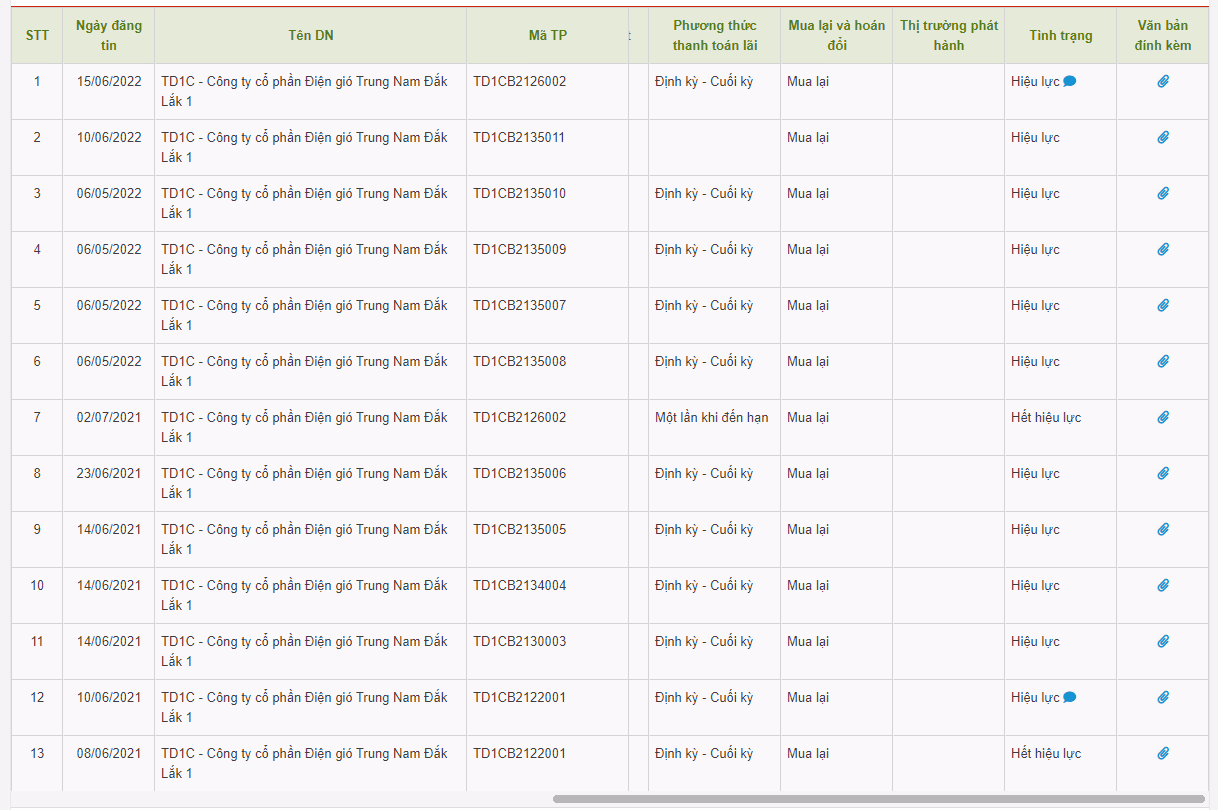Open the comment bubble in row 12
The image size is (1218, 810).
[1070, 698]
